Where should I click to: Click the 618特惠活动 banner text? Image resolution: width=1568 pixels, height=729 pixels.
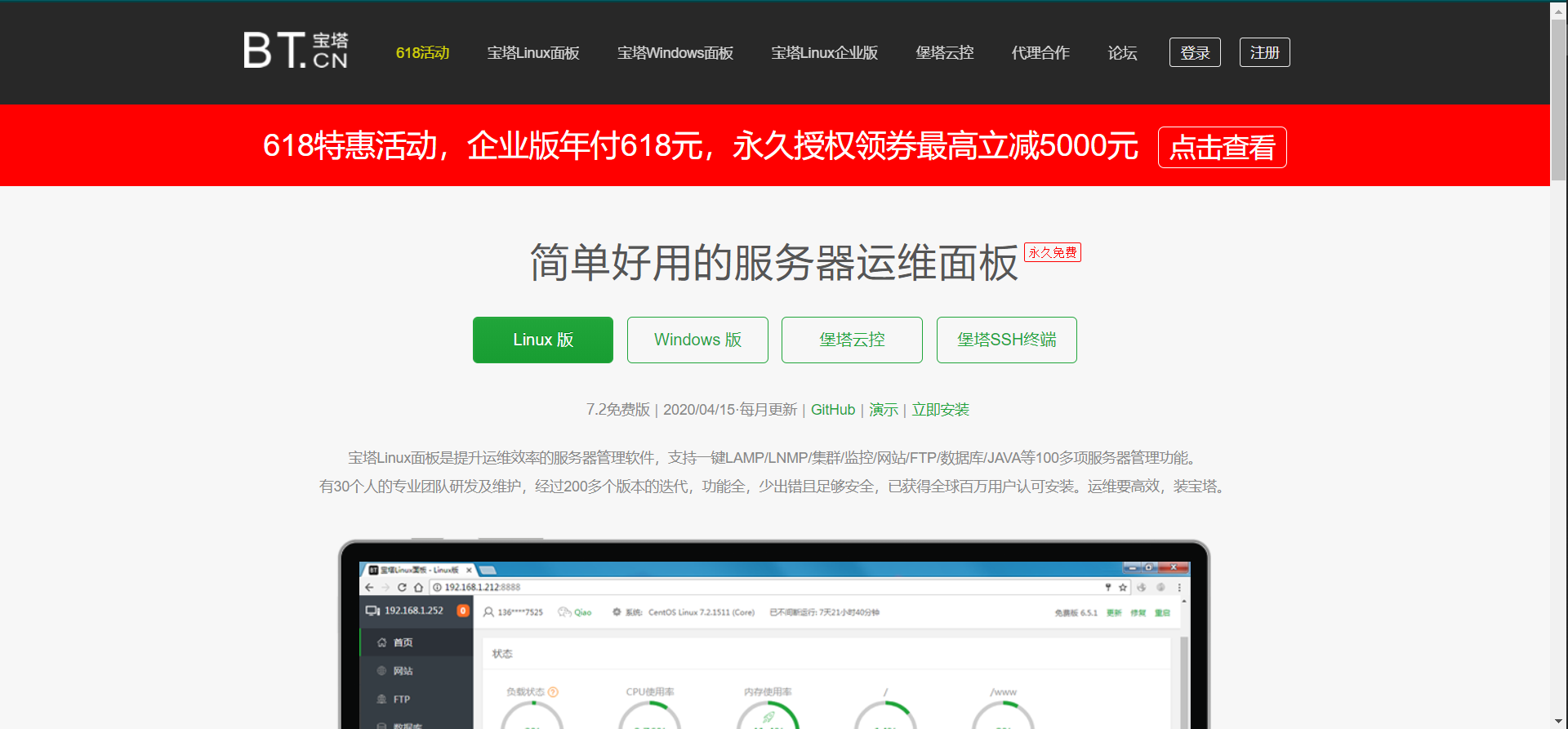click(x=700, y=146)
